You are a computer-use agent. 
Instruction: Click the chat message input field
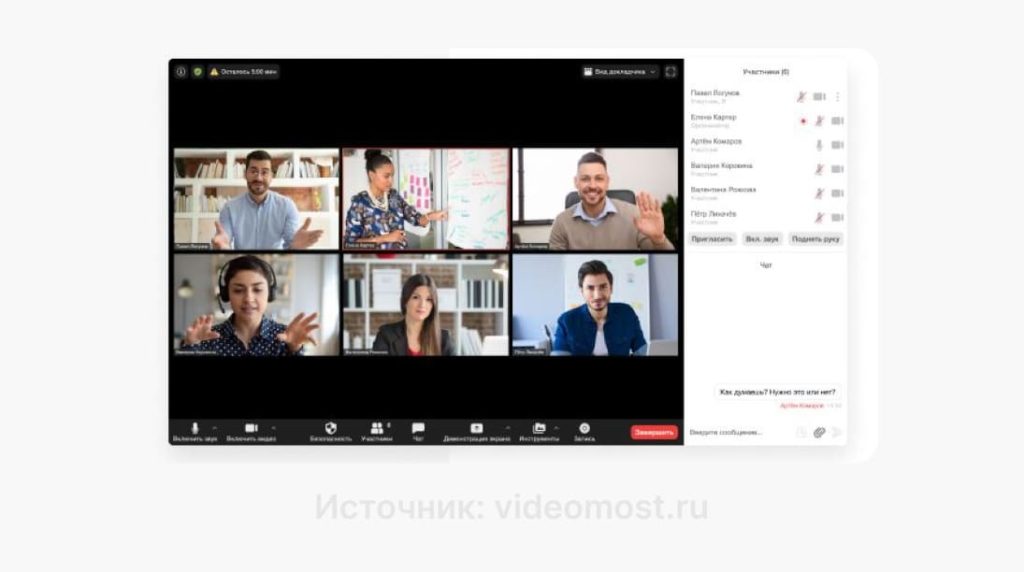(x=740, y=432)
